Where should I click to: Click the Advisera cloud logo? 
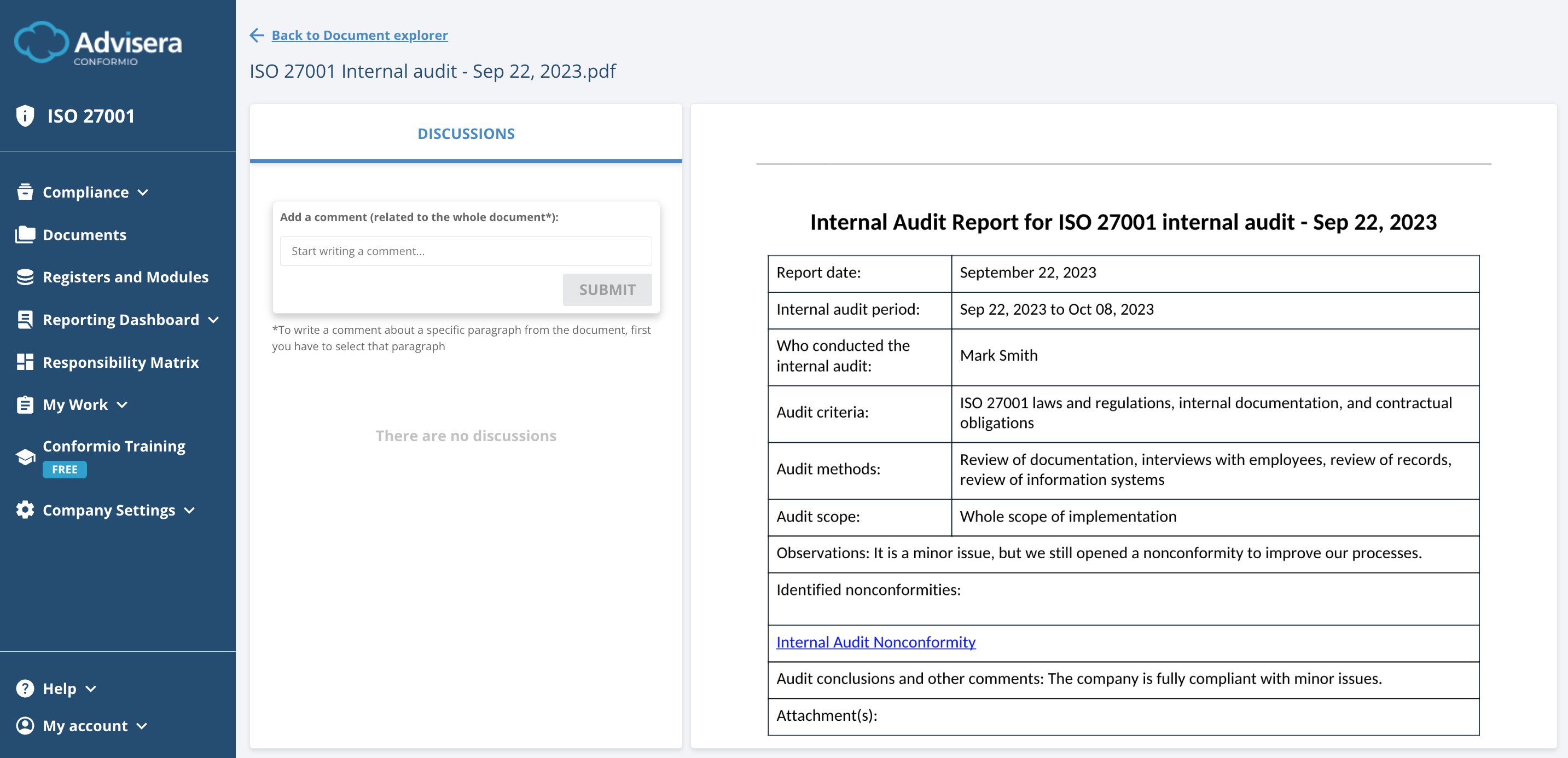[42, 42]
